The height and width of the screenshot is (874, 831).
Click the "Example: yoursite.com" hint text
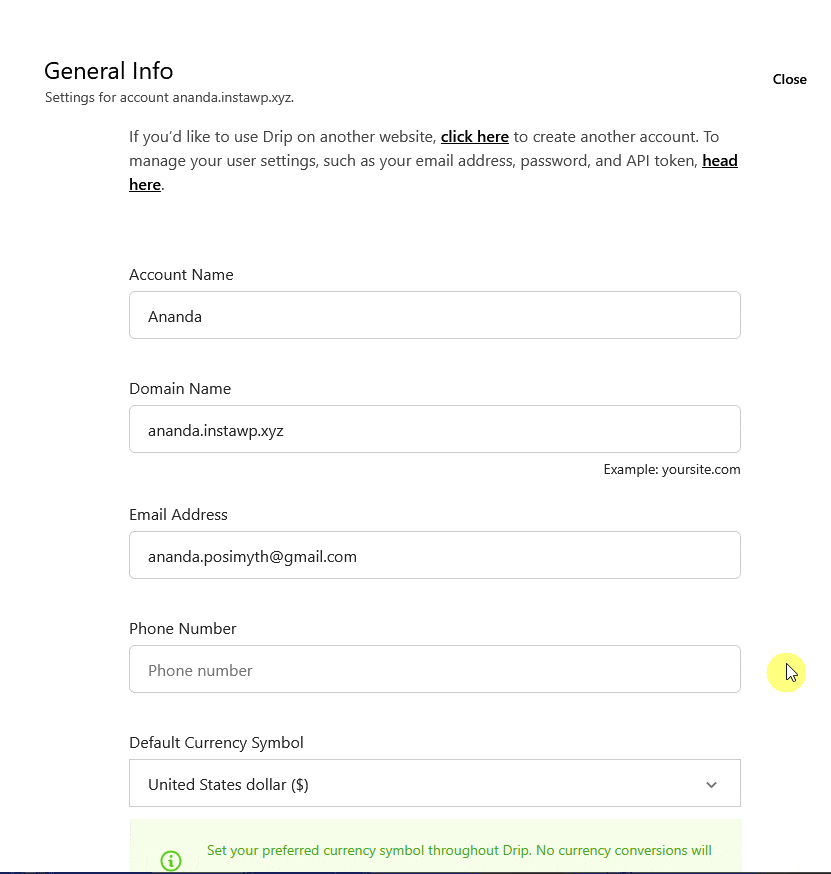click(671, 469)
